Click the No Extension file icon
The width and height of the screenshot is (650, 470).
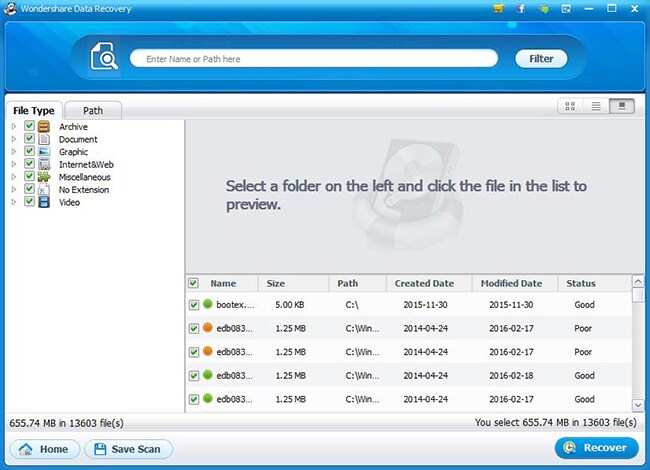[x=44, y=189]
